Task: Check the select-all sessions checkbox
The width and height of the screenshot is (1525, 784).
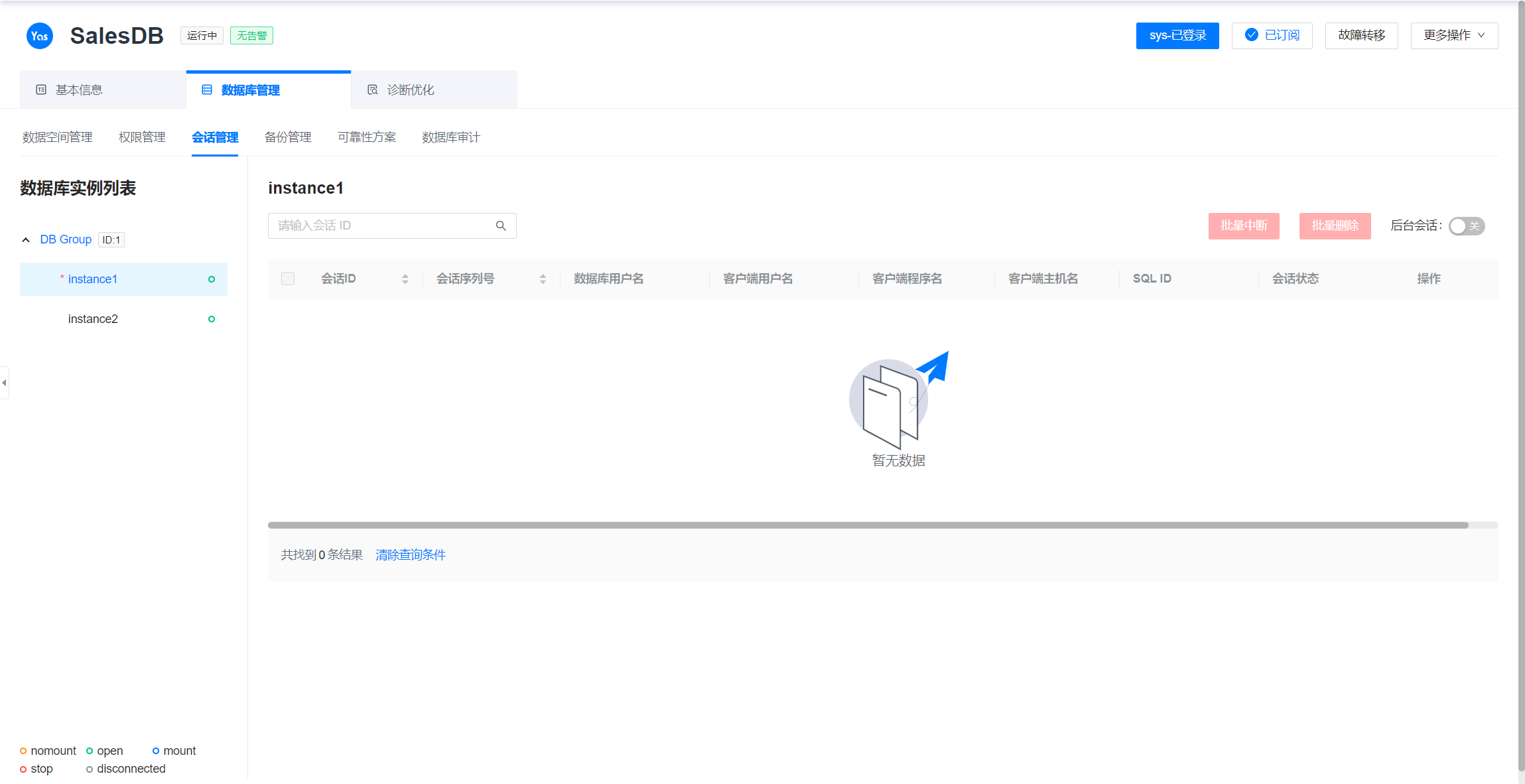Action: pos(288,279)
